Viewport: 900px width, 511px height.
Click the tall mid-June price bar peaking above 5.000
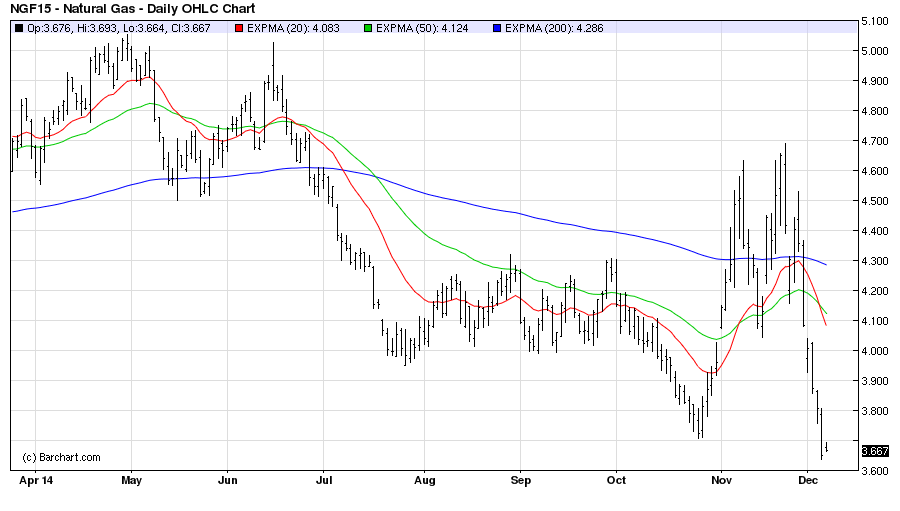(x=273, y=72)
